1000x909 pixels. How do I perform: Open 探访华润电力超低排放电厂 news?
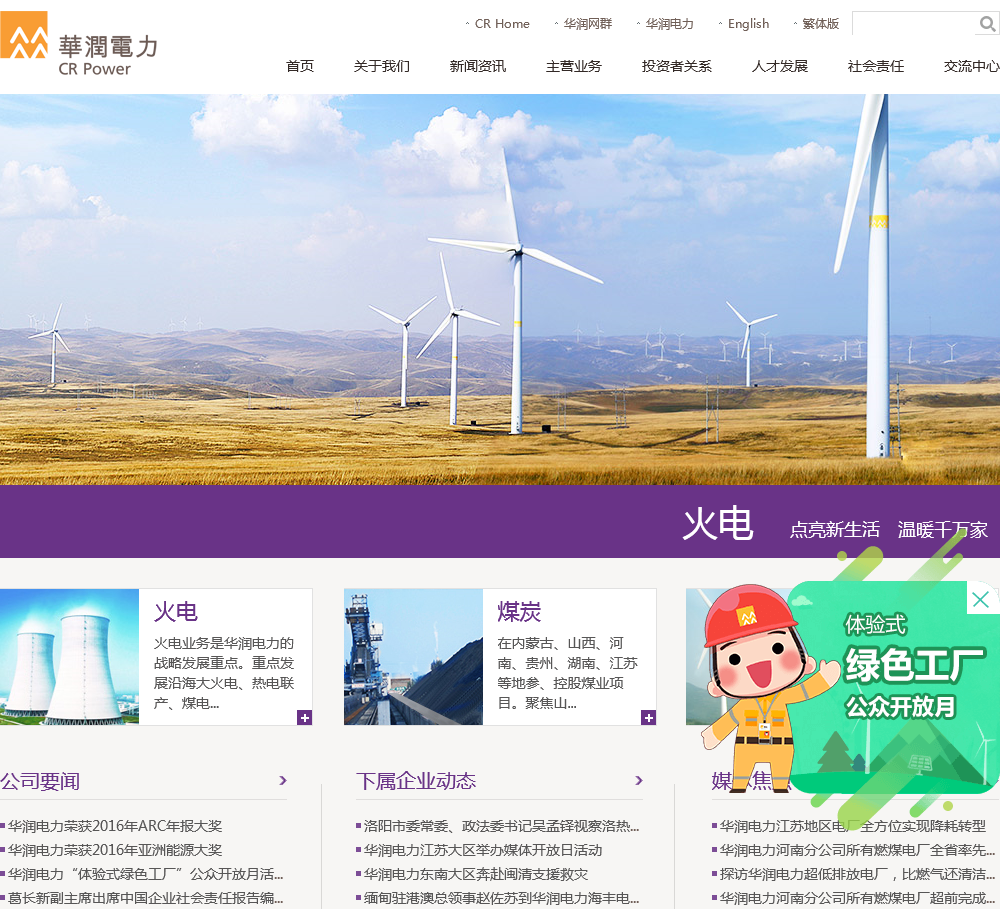(x=857, y=874)
